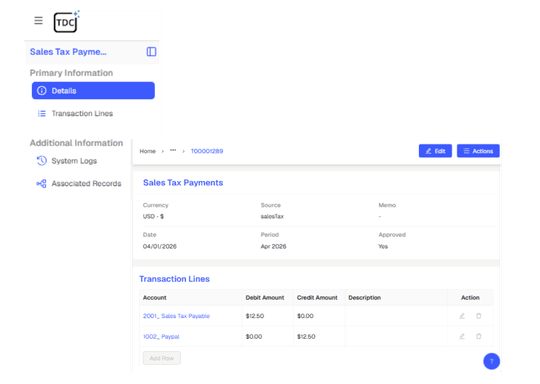540x384 pixels.
Task: Select the period Apr 2026
Action: (273, 247)
